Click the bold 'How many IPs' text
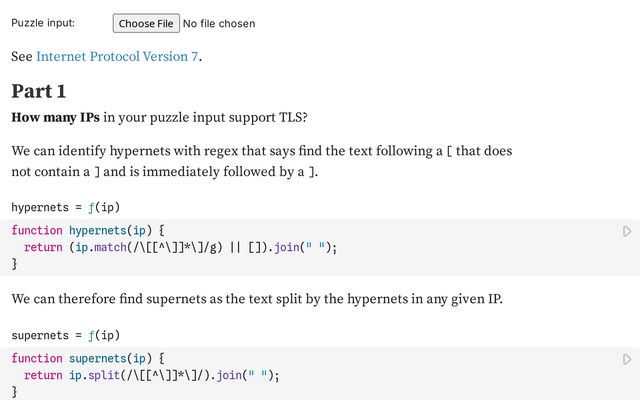 pyautogui.click(x=55, y=118)
